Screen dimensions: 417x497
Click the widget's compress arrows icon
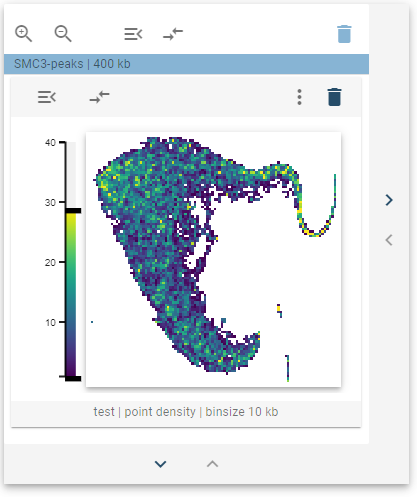(99, 97)
